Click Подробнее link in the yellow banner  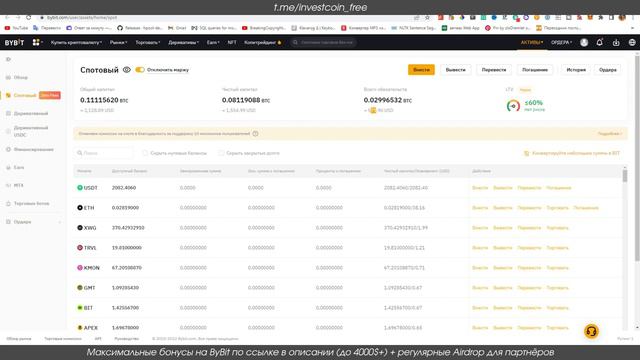tap(610, 134)
